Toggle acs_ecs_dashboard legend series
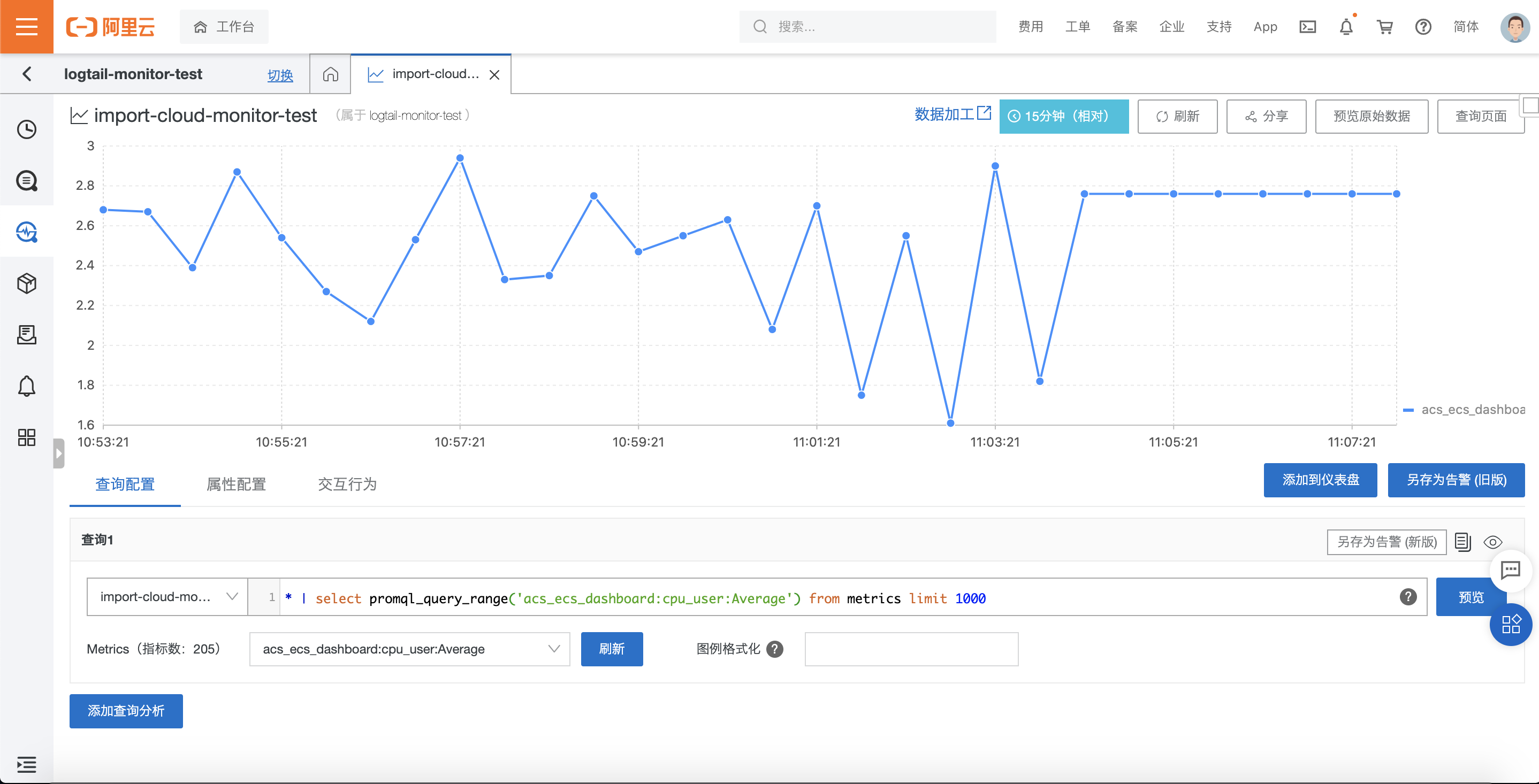The height and width of the screenshot is (784, 1539). pos(1472,410)
